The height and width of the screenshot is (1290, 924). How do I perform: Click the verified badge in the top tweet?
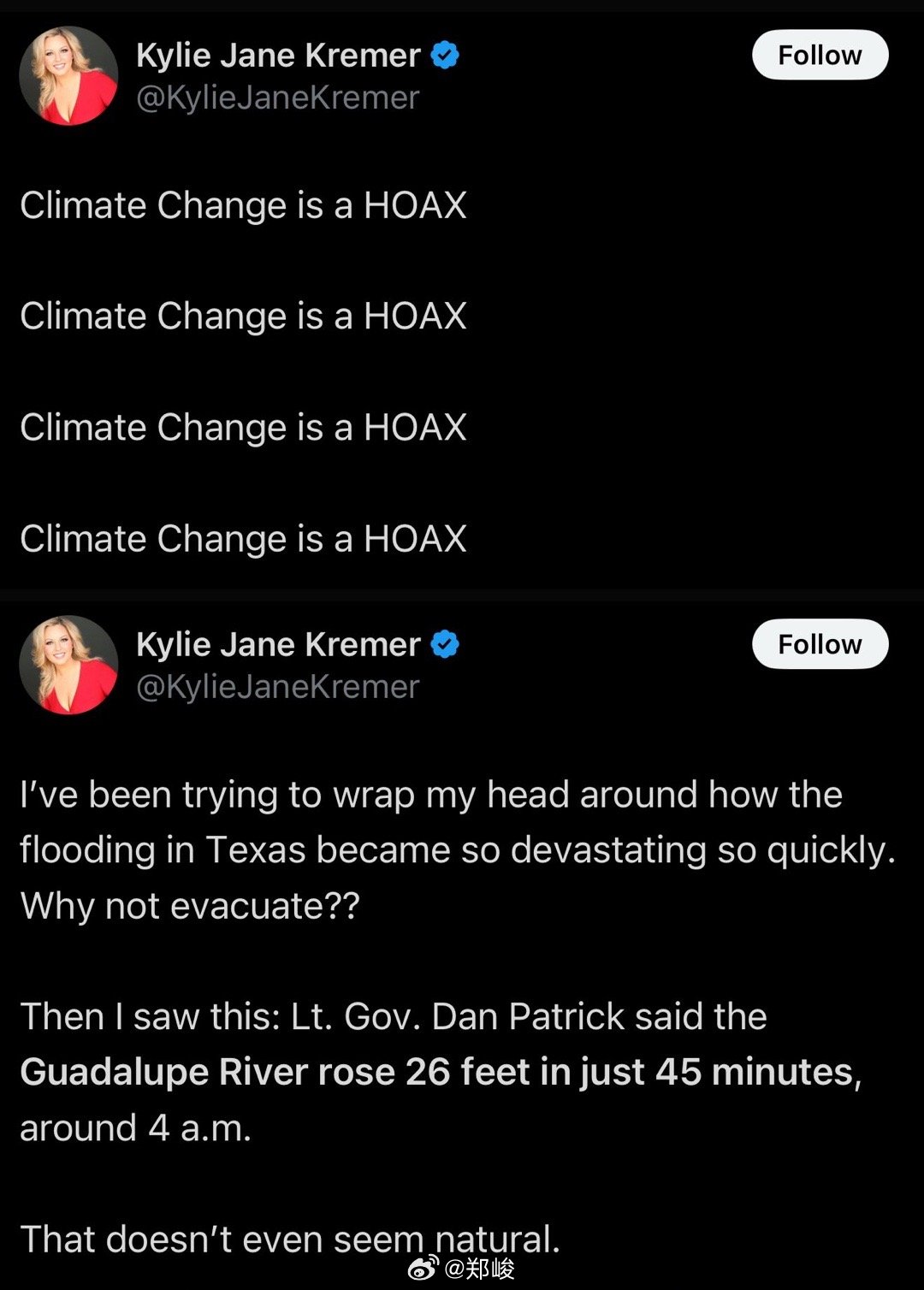(445, 55)
